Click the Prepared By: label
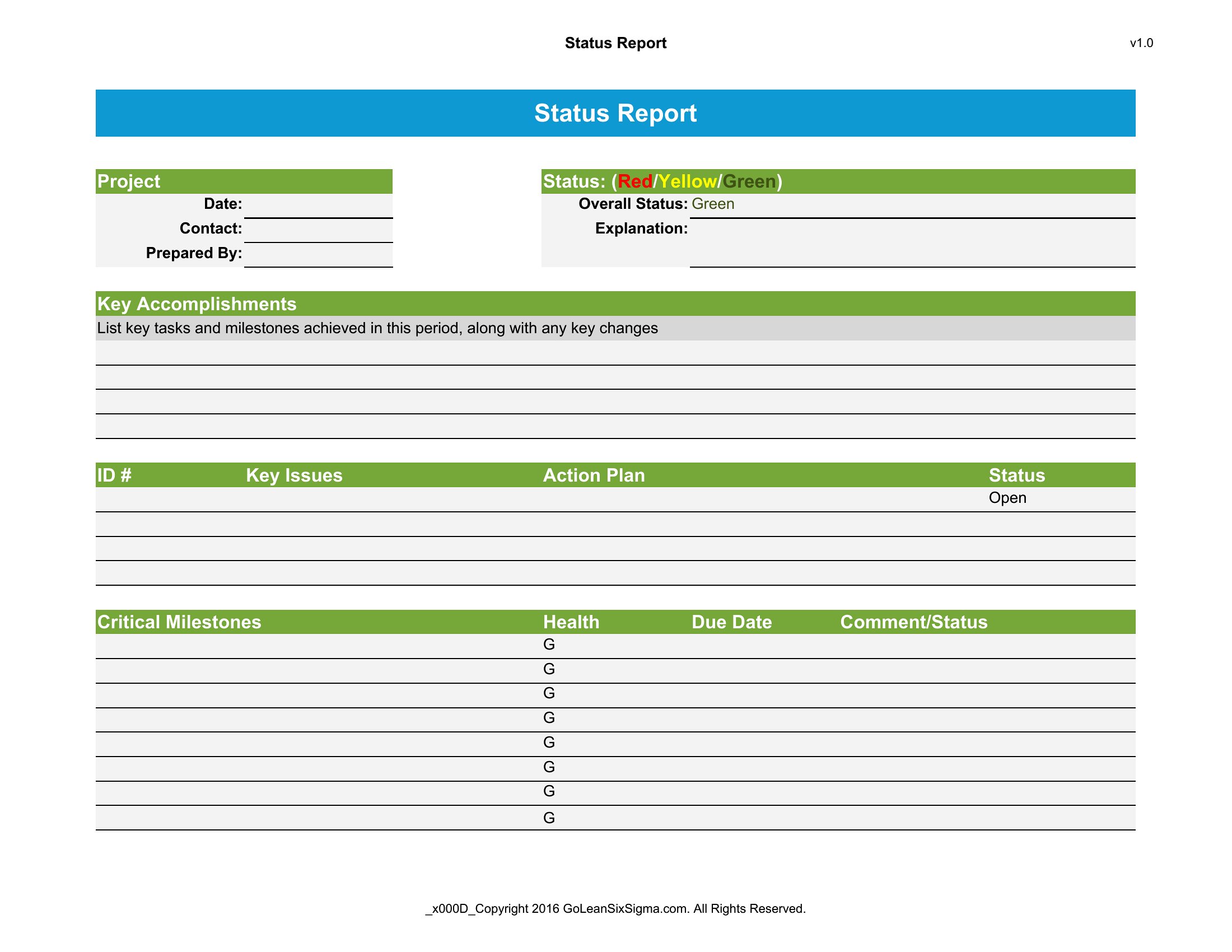 (194, 253)
